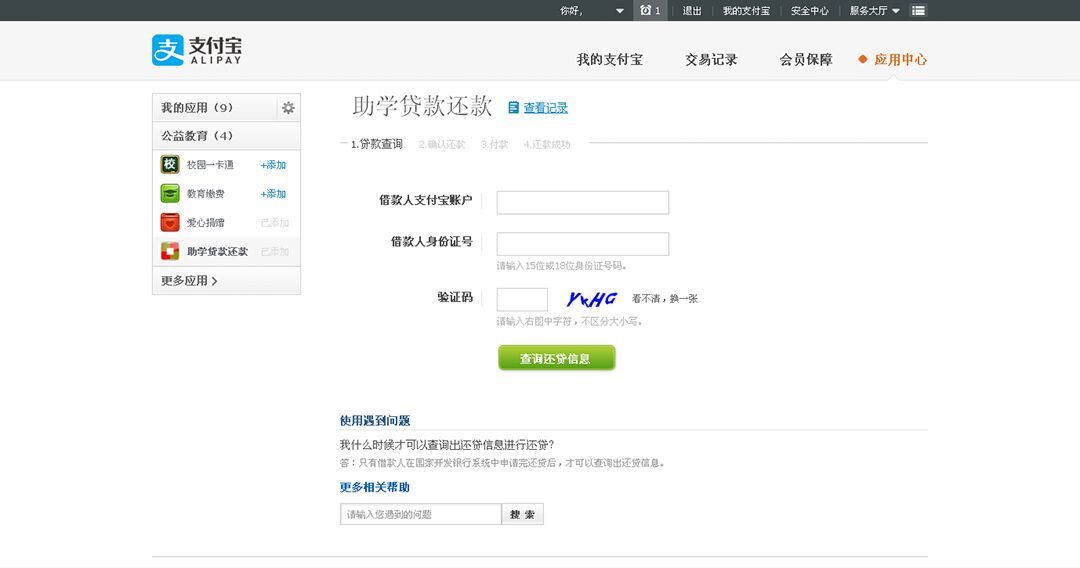
Task: Switch to 我的支付宝 main tab
Action: point(609,60)
